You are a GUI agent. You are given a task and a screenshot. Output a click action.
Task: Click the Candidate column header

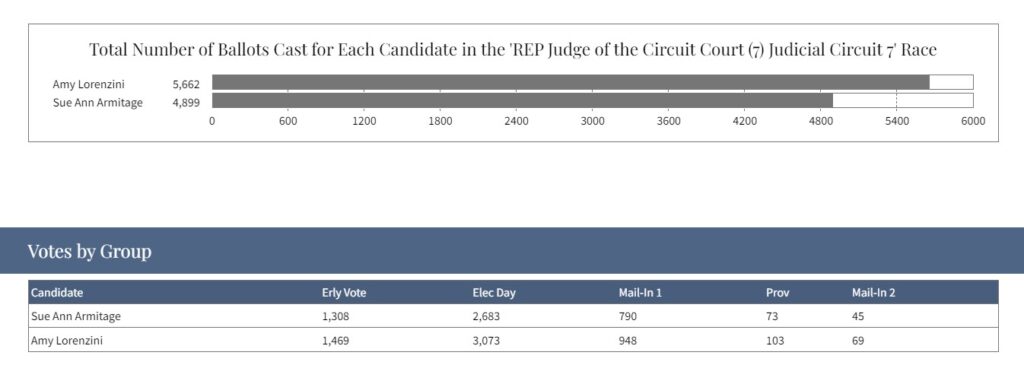coord(57,293)
